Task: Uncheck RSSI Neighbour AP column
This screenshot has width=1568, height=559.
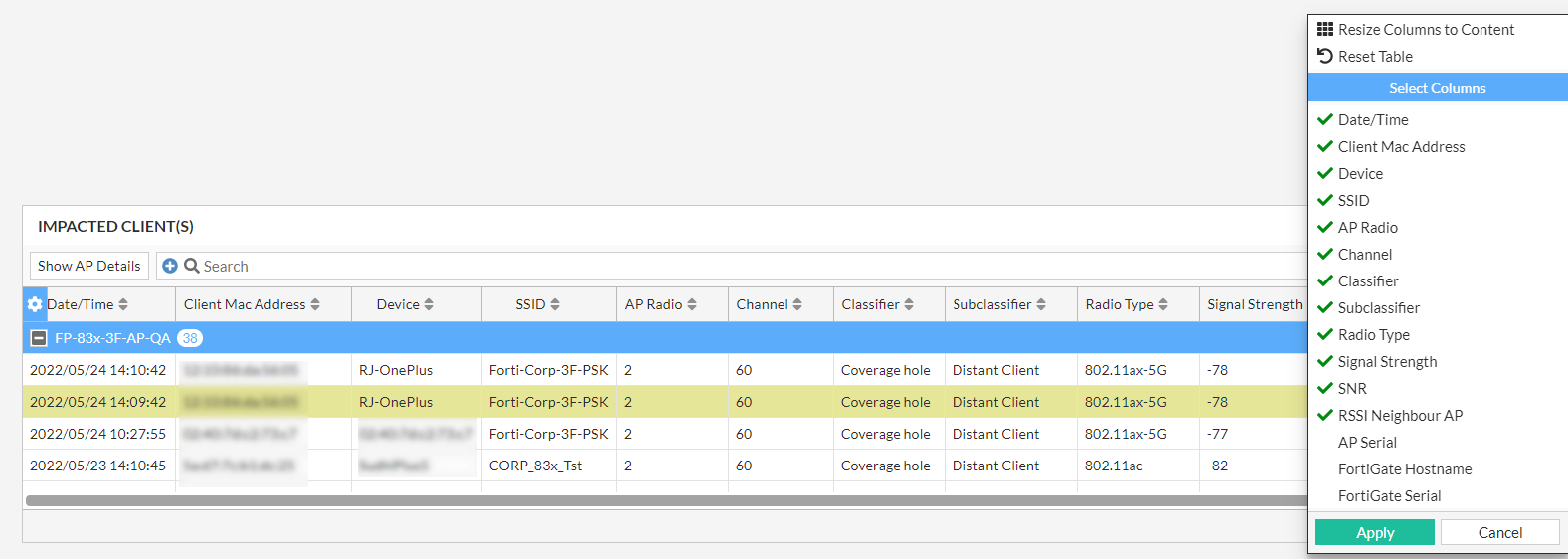Action: click(1400, 416)
